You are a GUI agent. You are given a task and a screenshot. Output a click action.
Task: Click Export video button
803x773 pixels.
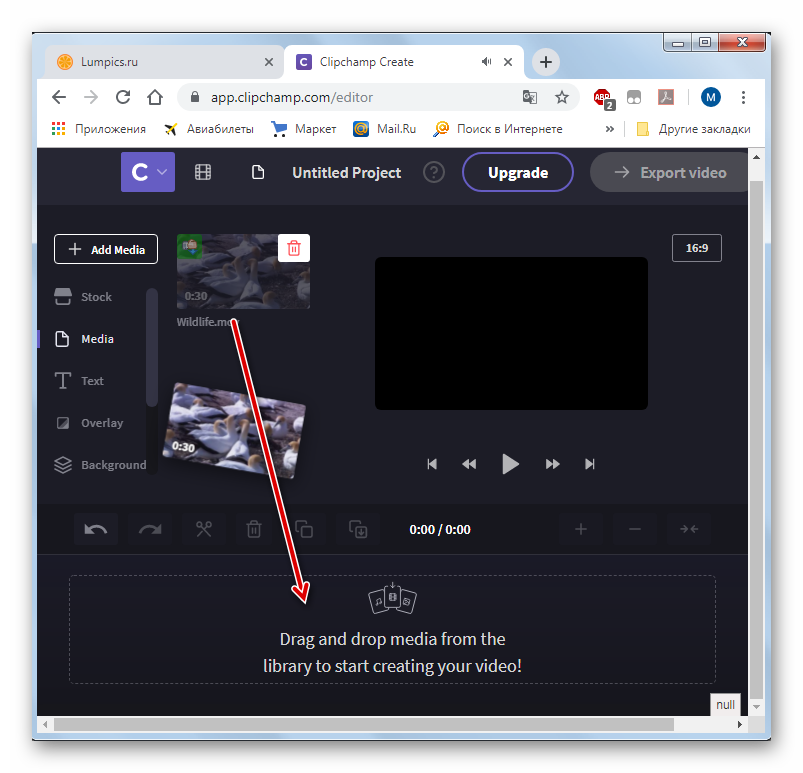coord(670,173)
